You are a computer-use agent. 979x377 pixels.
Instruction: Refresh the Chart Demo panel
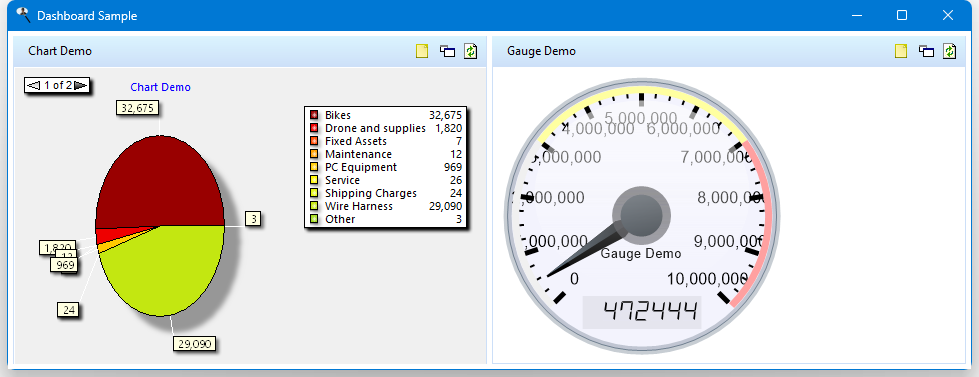(470, 51)
